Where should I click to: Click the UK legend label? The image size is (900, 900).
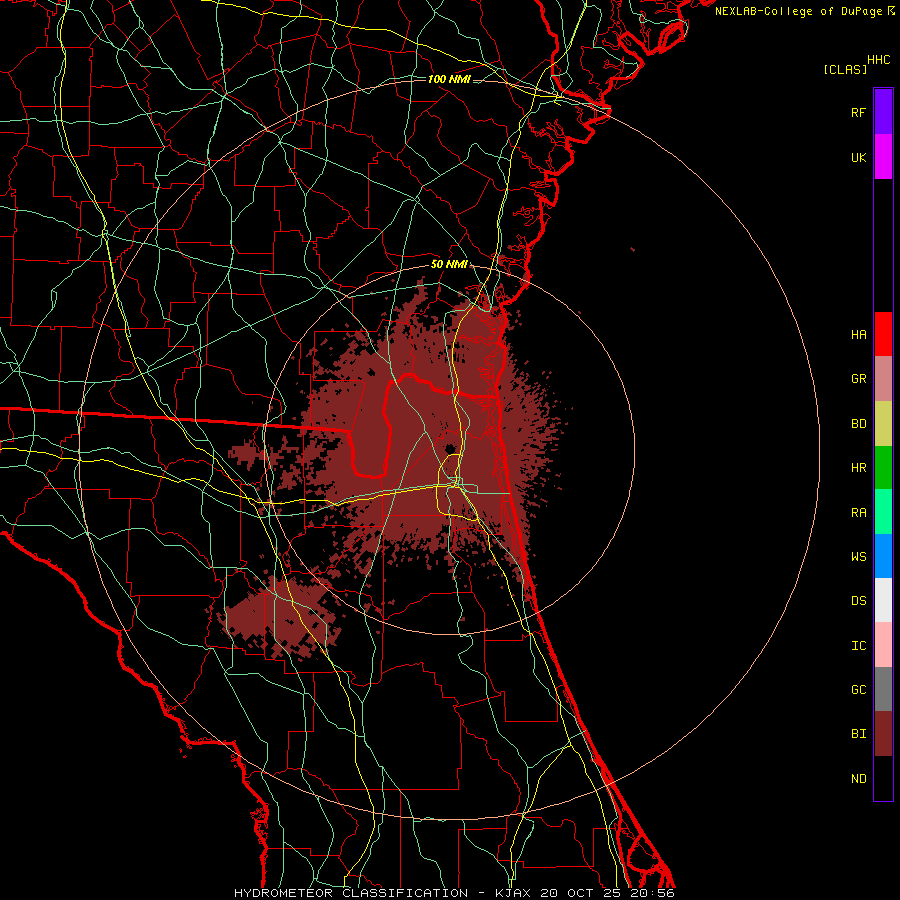point(858,157)
